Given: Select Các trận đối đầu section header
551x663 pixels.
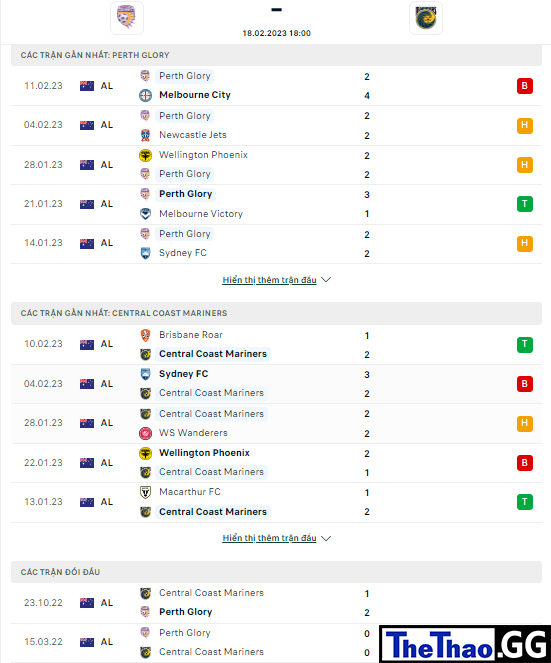Looking at the screenshot, I should tap(276, 572).
